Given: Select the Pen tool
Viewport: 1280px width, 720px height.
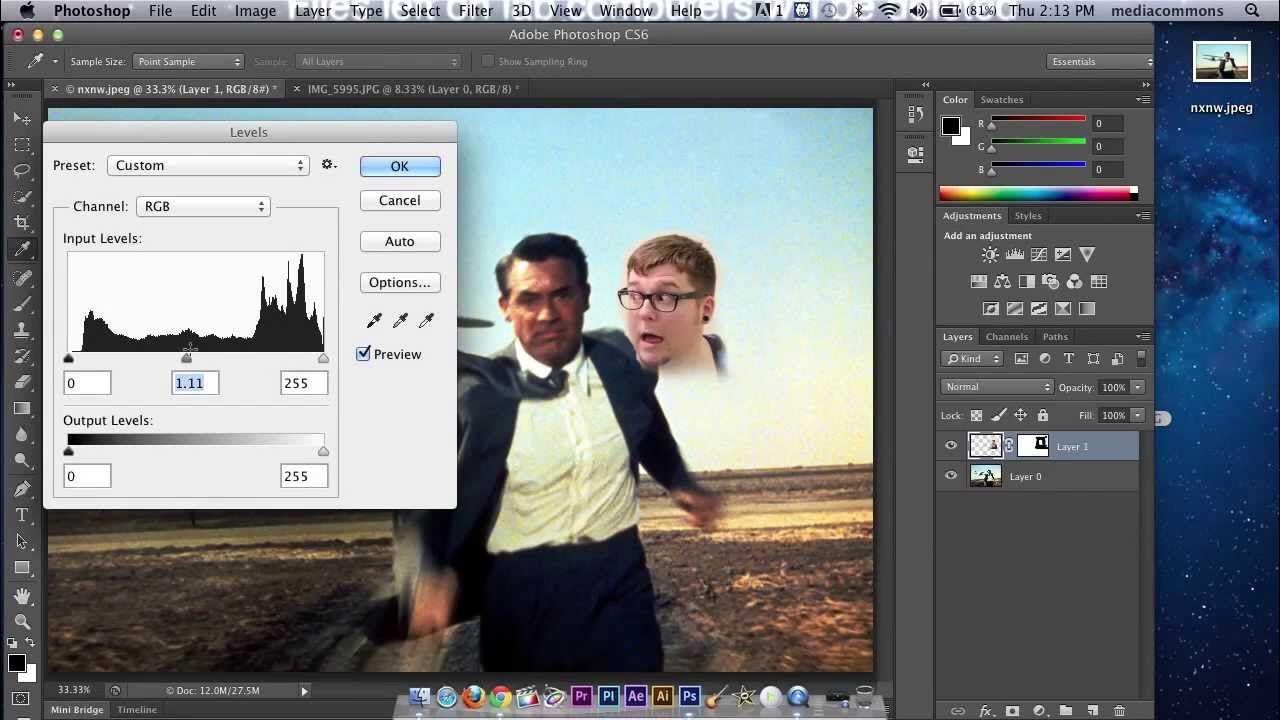Looking at the screenshot, I should [x=22, y=489].
